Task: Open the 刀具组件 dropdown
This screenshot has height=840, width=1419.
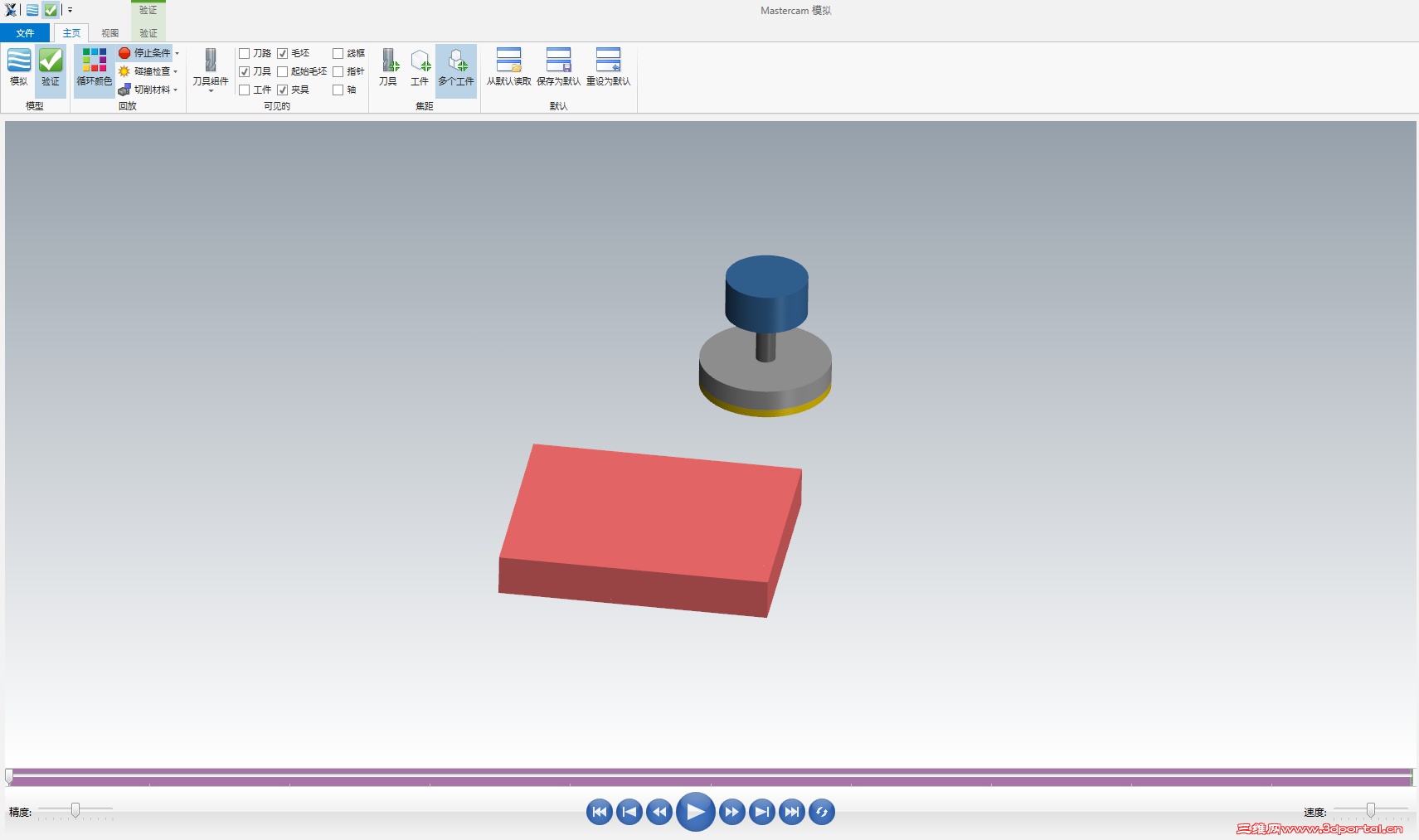Action: (211, 70)
